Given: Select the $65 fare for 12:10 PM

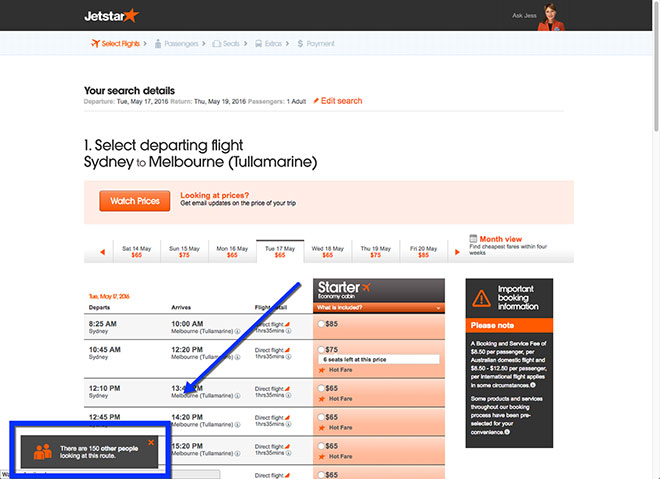Looking at the screenshot, I should [x=322, y=388].
